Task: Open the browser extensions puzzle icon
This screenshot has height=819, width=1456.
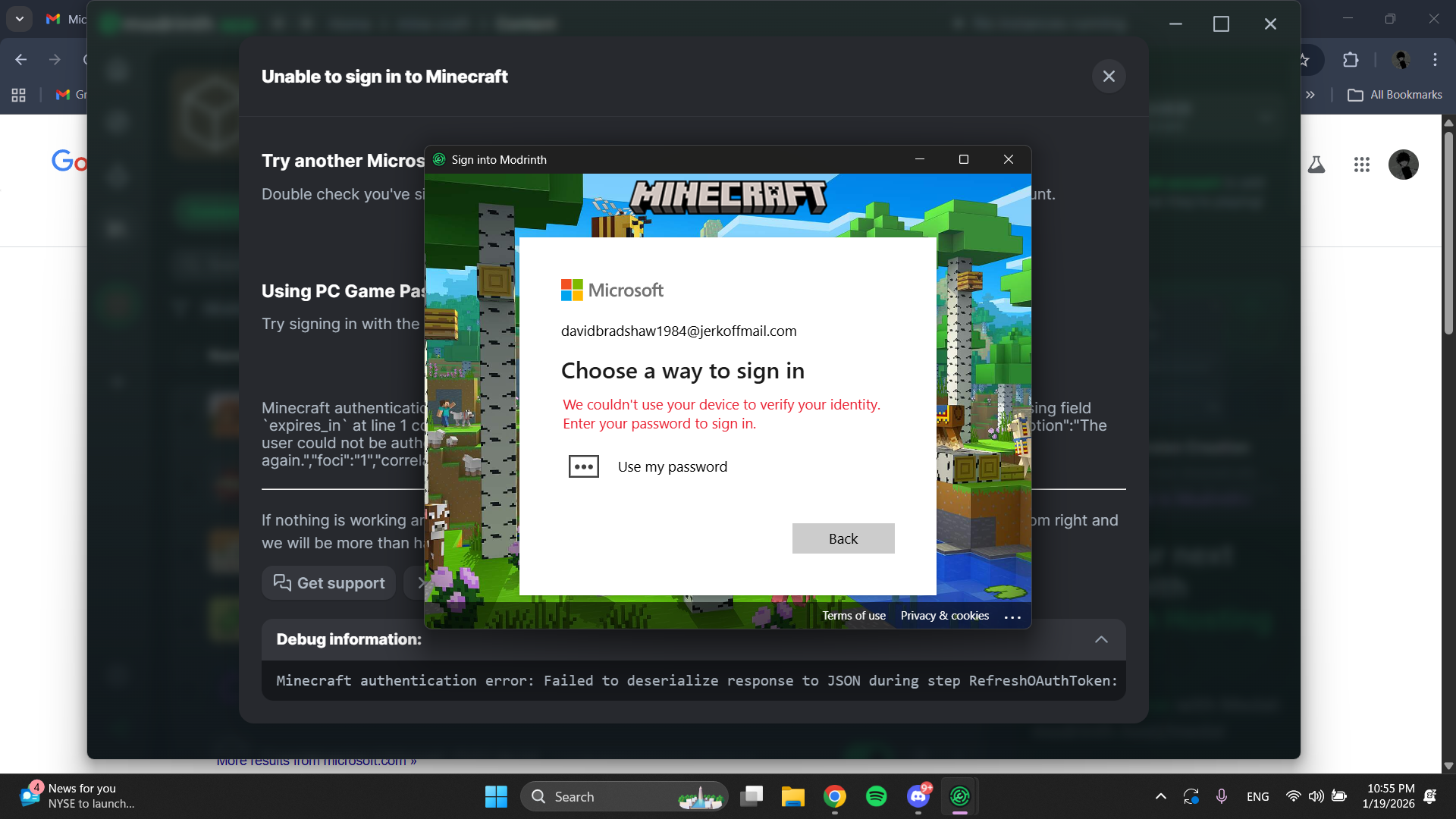Action: [x=1351, y=60]
